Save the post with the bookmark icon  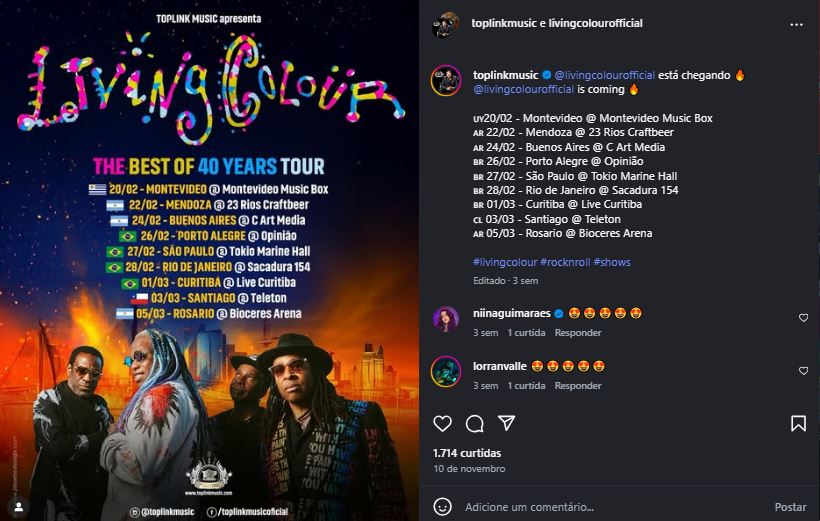798,423
